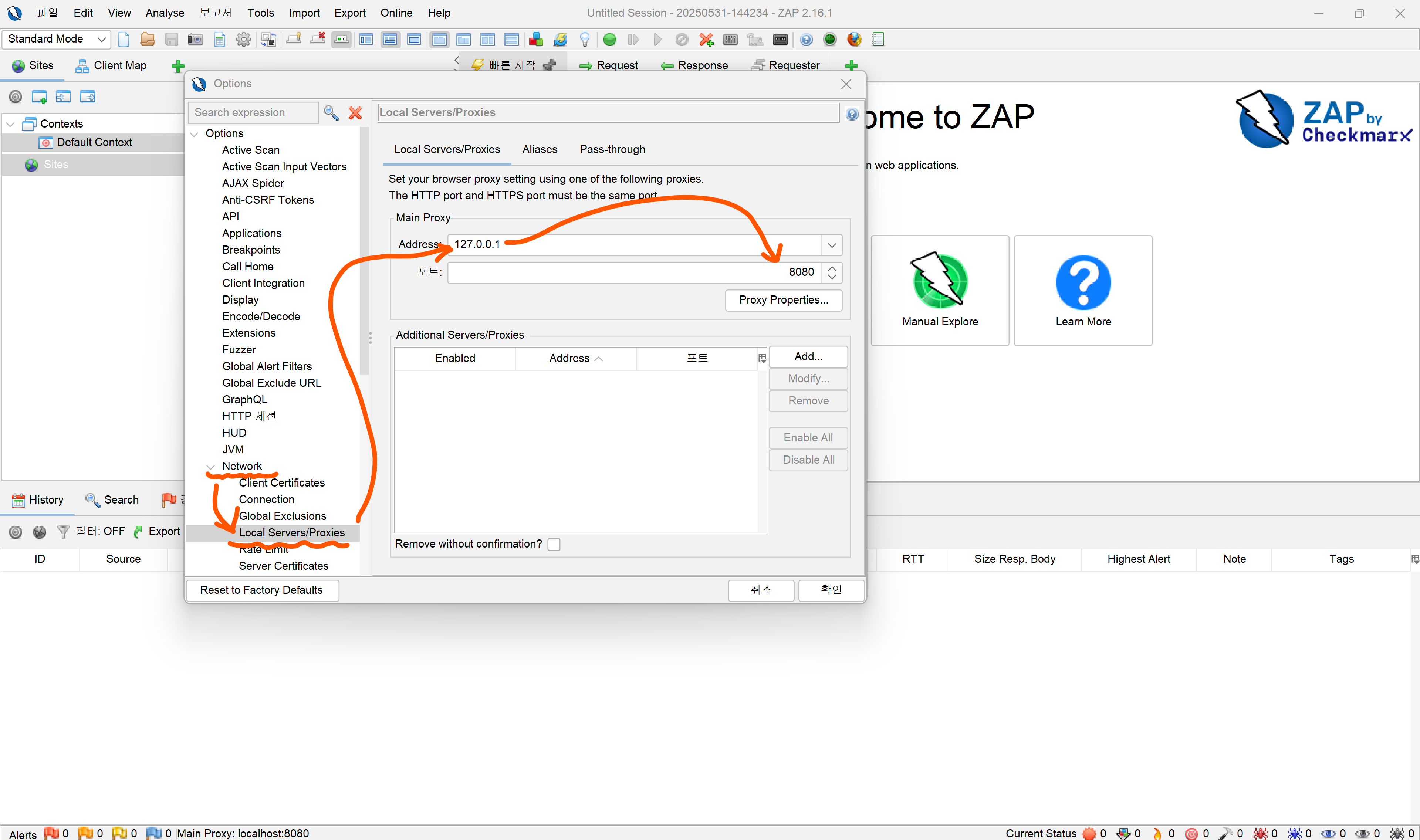The width and height of the screenshot is (1420, 840).
Task: Open Options via the gear toolbar icon
Action: point(243,39)
